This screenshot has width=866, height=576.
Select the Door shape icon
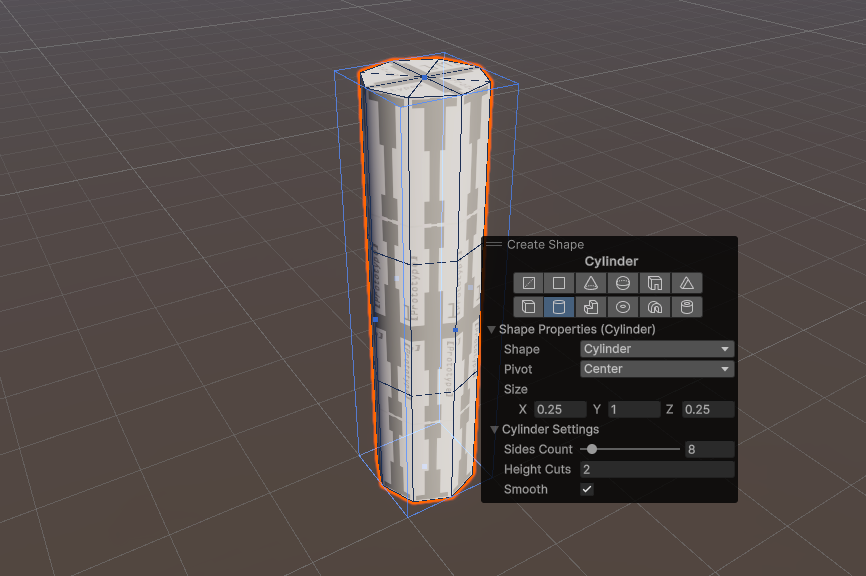click(x=655, y=283)
